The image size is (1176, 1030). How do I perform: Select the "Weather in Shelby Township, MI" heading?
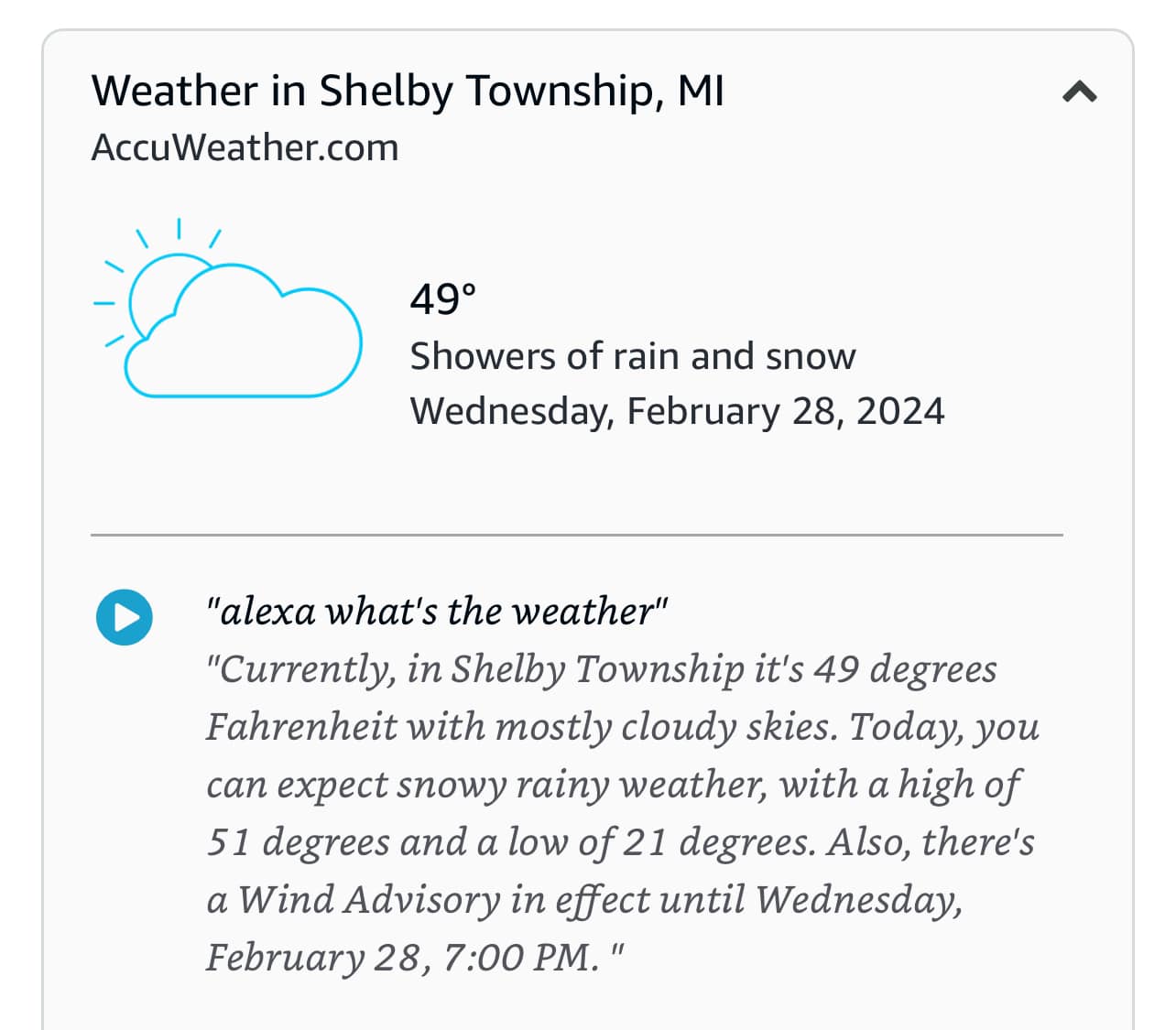coord(408,92)
